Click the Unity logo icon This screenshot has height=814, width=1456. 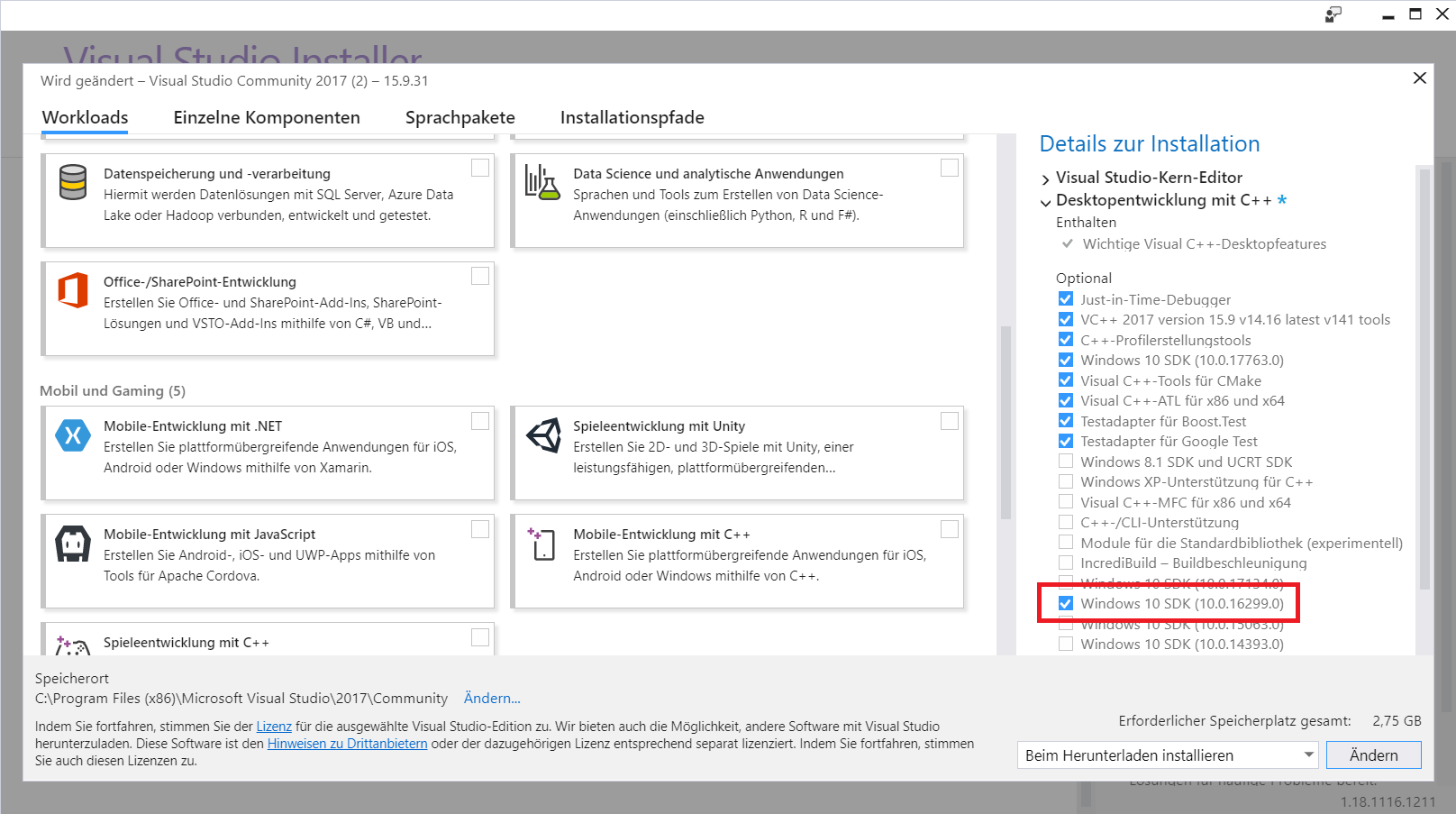(543, 435)
